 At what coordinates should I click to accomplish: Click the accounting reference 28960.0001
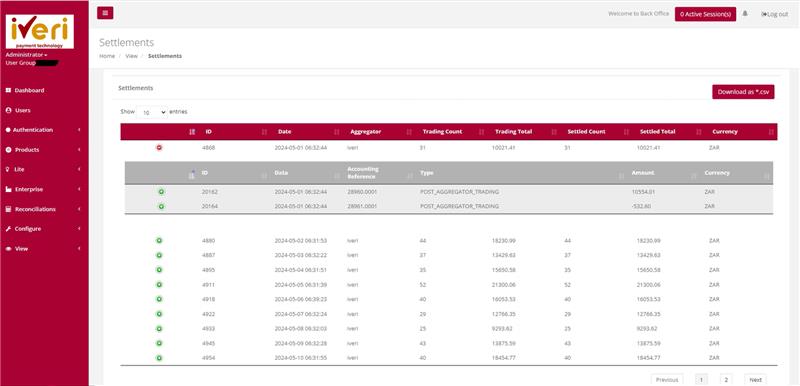361,192
